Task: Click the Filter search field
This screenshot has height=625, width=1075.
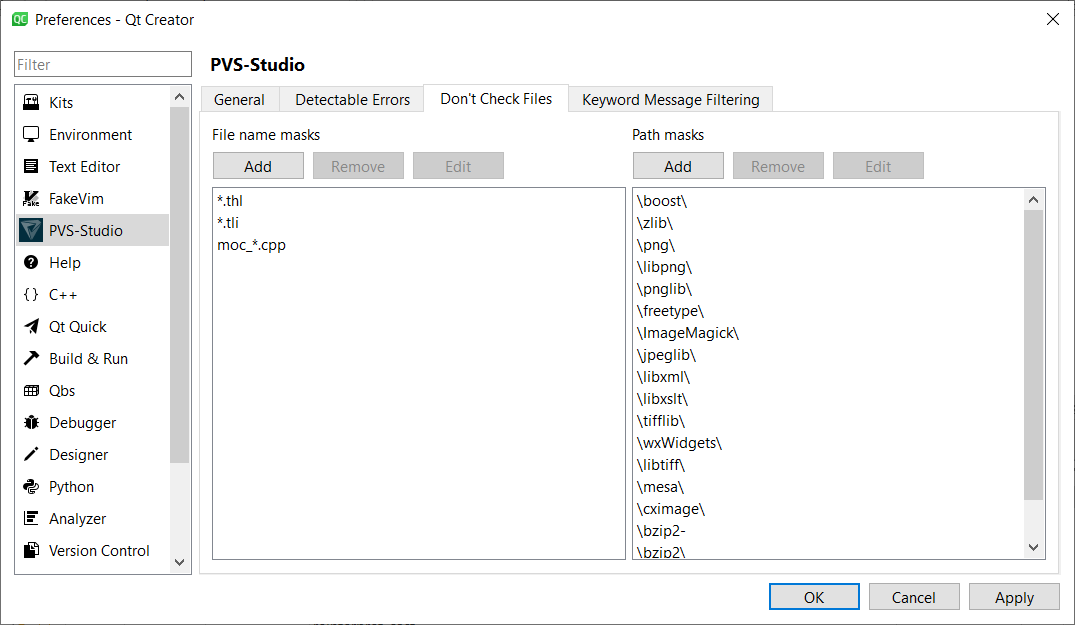Action: click(103, 65)
